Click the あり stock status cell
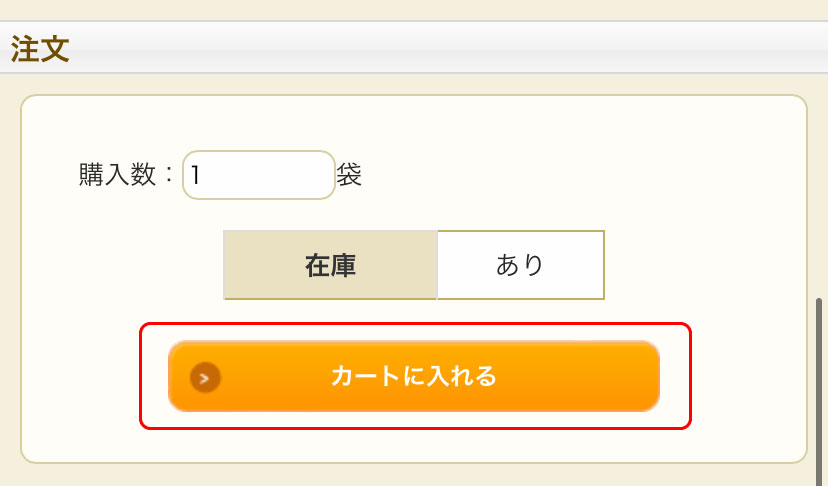The image size is (828, 486). (521, 265)
